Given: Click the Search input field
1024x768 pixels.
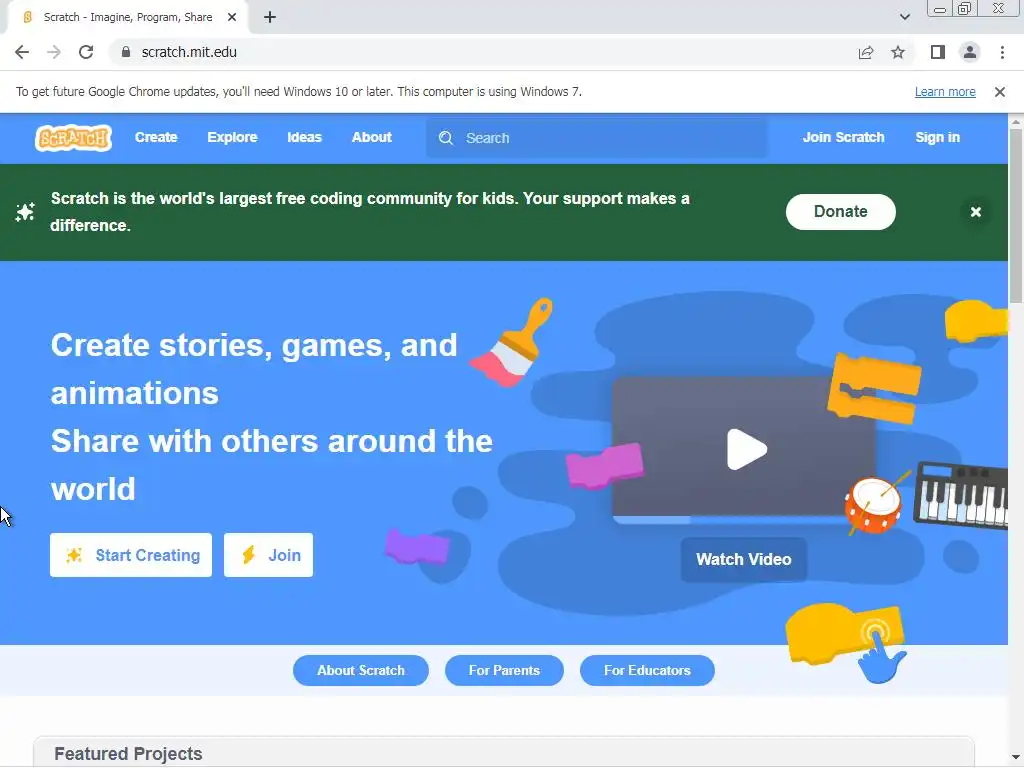Looking at the screenshot, I should pyautogui.click(x=597, y=138).
